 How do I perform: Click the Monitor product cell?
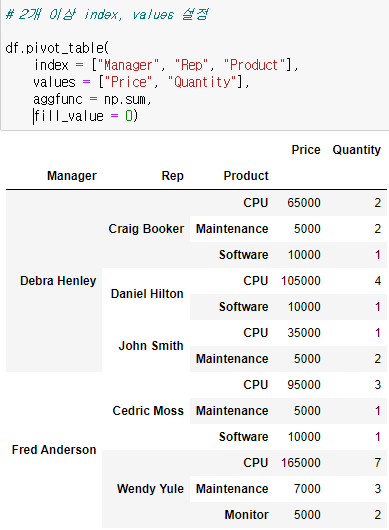coord(246,515)
